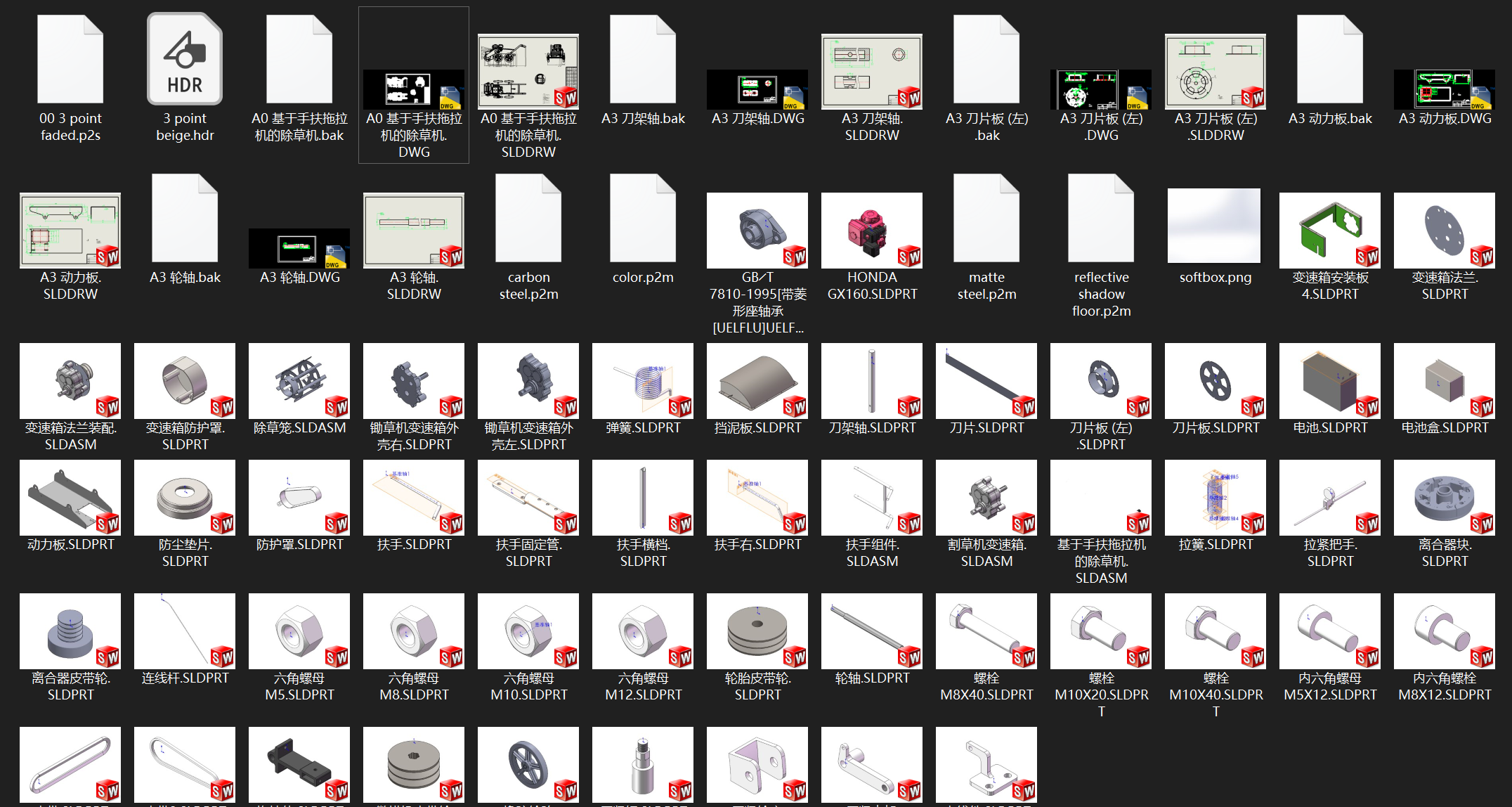Click the 变速箱安装板4.SLDPRT green bracket file
This screenshot has height=807, width=1512.
pyautogui.click(x=1329, y=231)
